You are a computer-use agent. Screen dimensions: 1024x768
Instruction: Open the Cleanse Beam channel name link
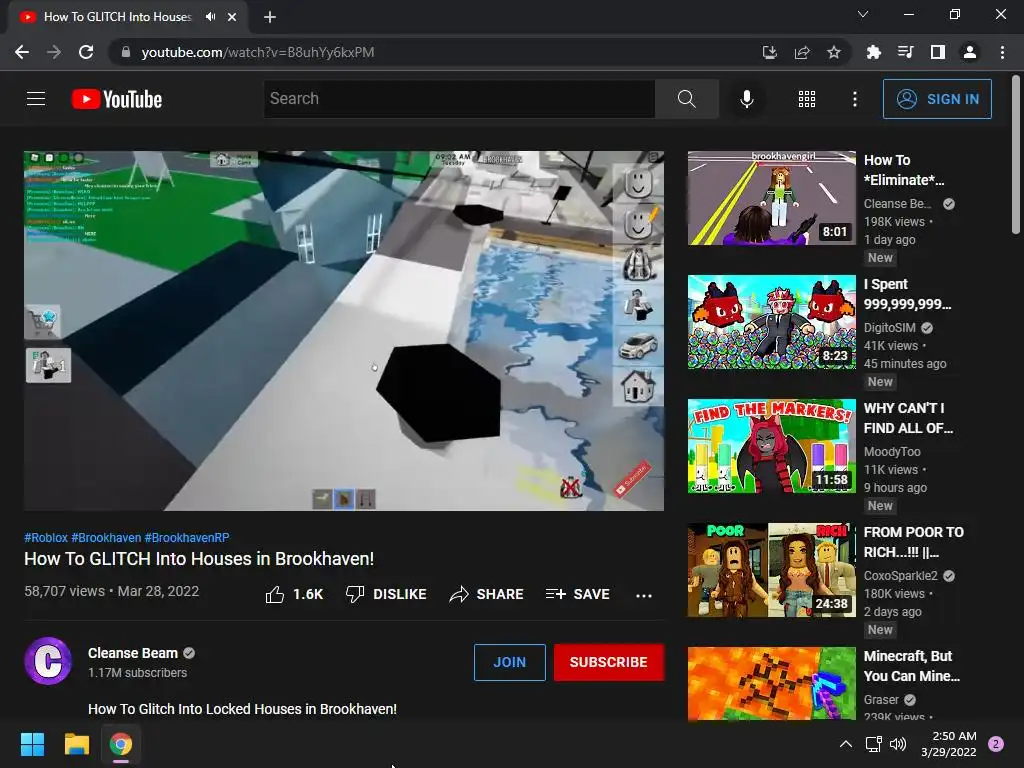point(133,653)
